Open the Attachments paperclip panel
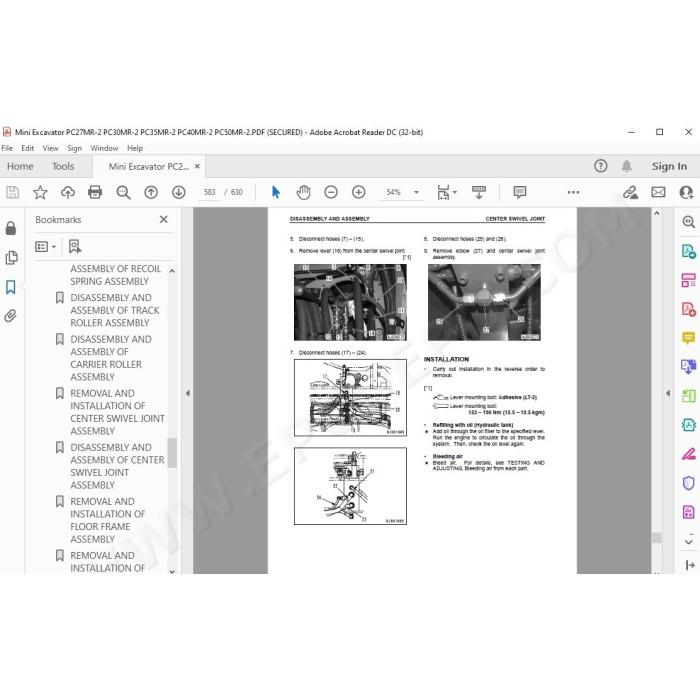 [x=11, y=316]
